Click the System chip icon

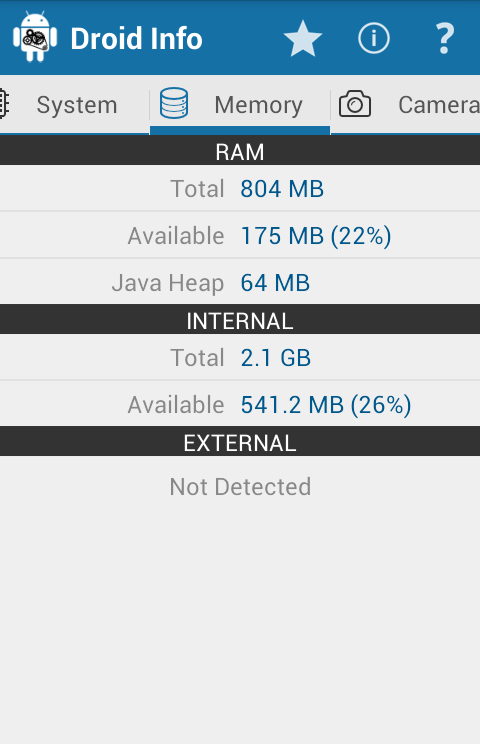coord(4,103)
